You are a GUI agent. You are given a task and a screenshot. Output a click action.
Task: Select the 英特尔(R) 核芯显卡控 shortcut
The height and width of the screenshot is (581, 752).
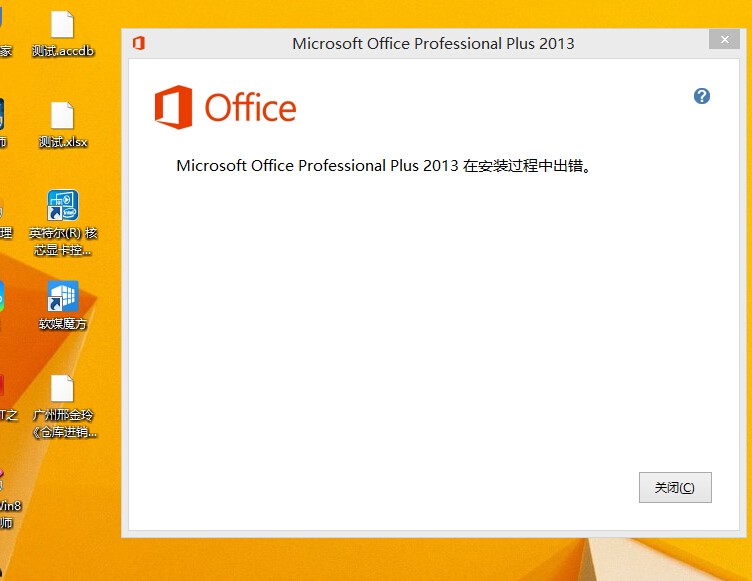(x=63, y=223)
